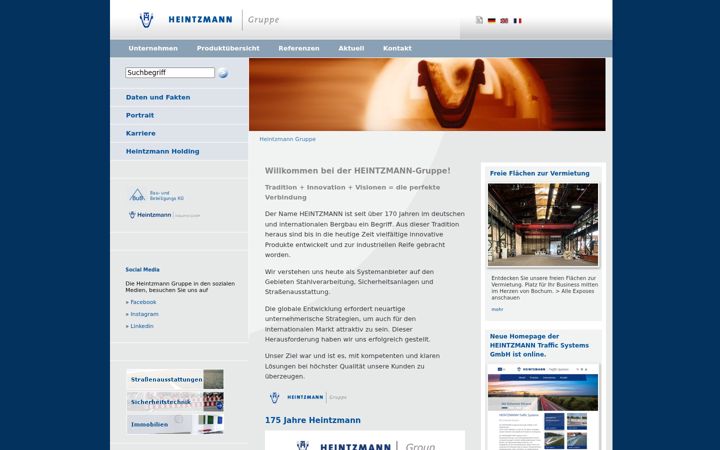
Task: Open the Unternehmen menu
Action: coord(153,48)
